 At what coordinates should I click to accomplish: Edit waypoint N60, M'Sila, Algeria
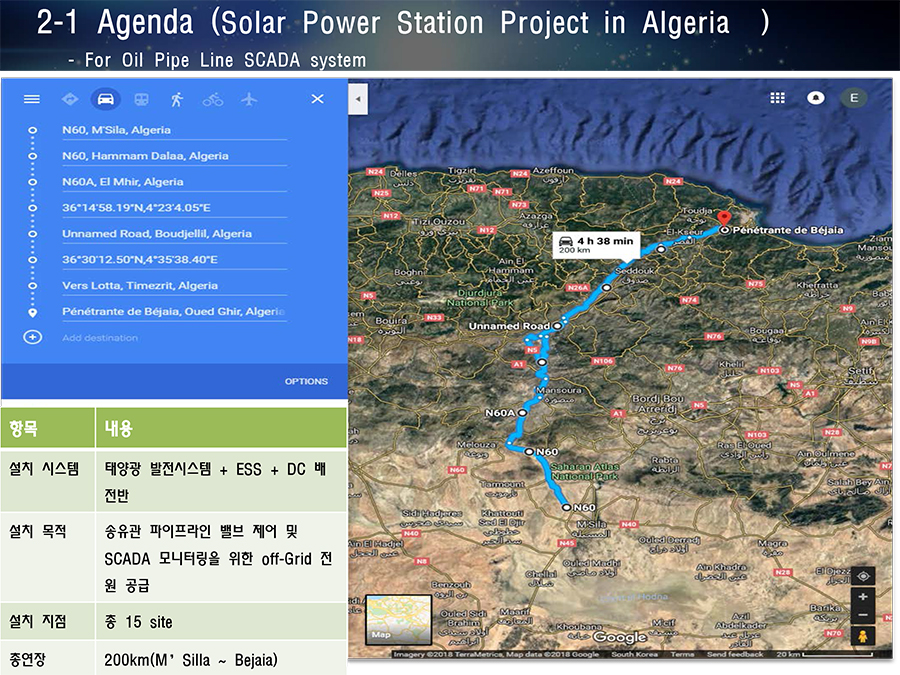click(174, 130)
